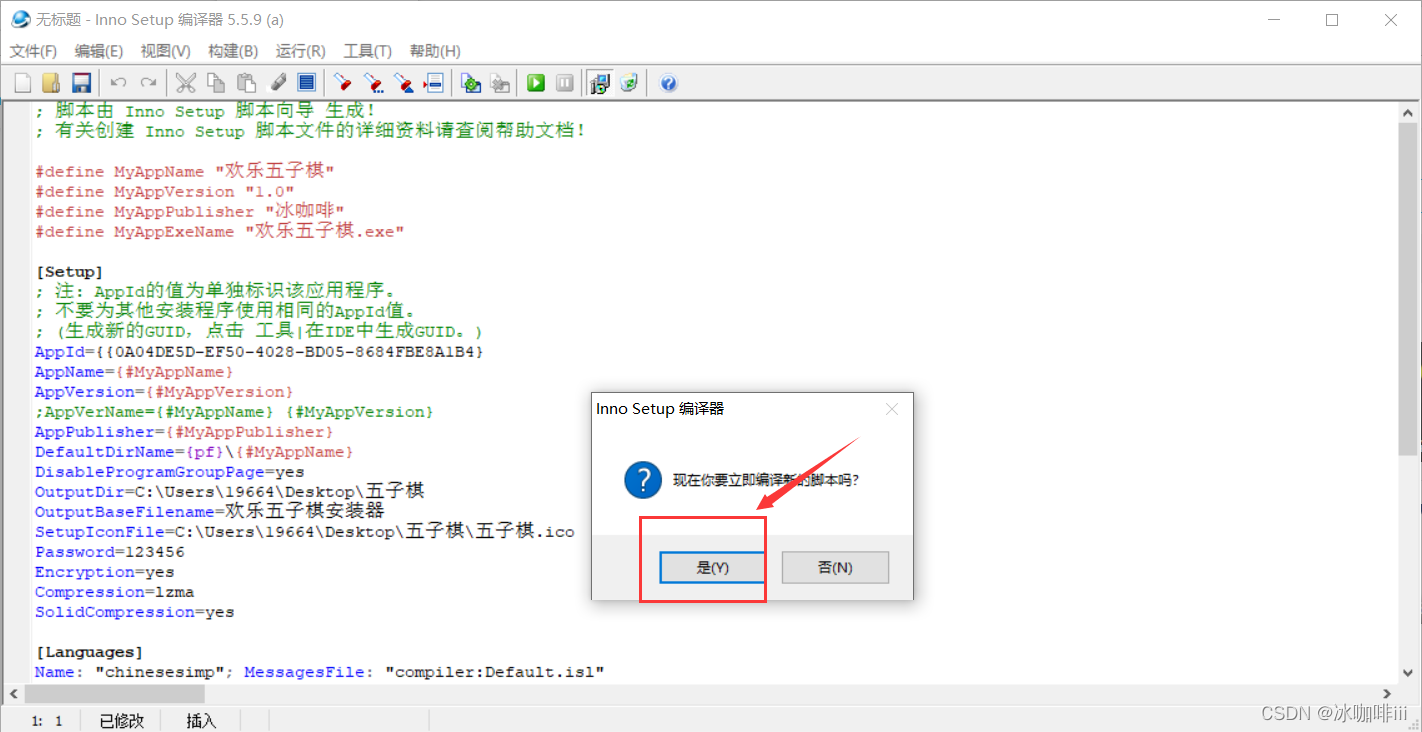1422x732 pixels.
Task: Go to line using the red arrow page icon
Action: pos(434,83)
